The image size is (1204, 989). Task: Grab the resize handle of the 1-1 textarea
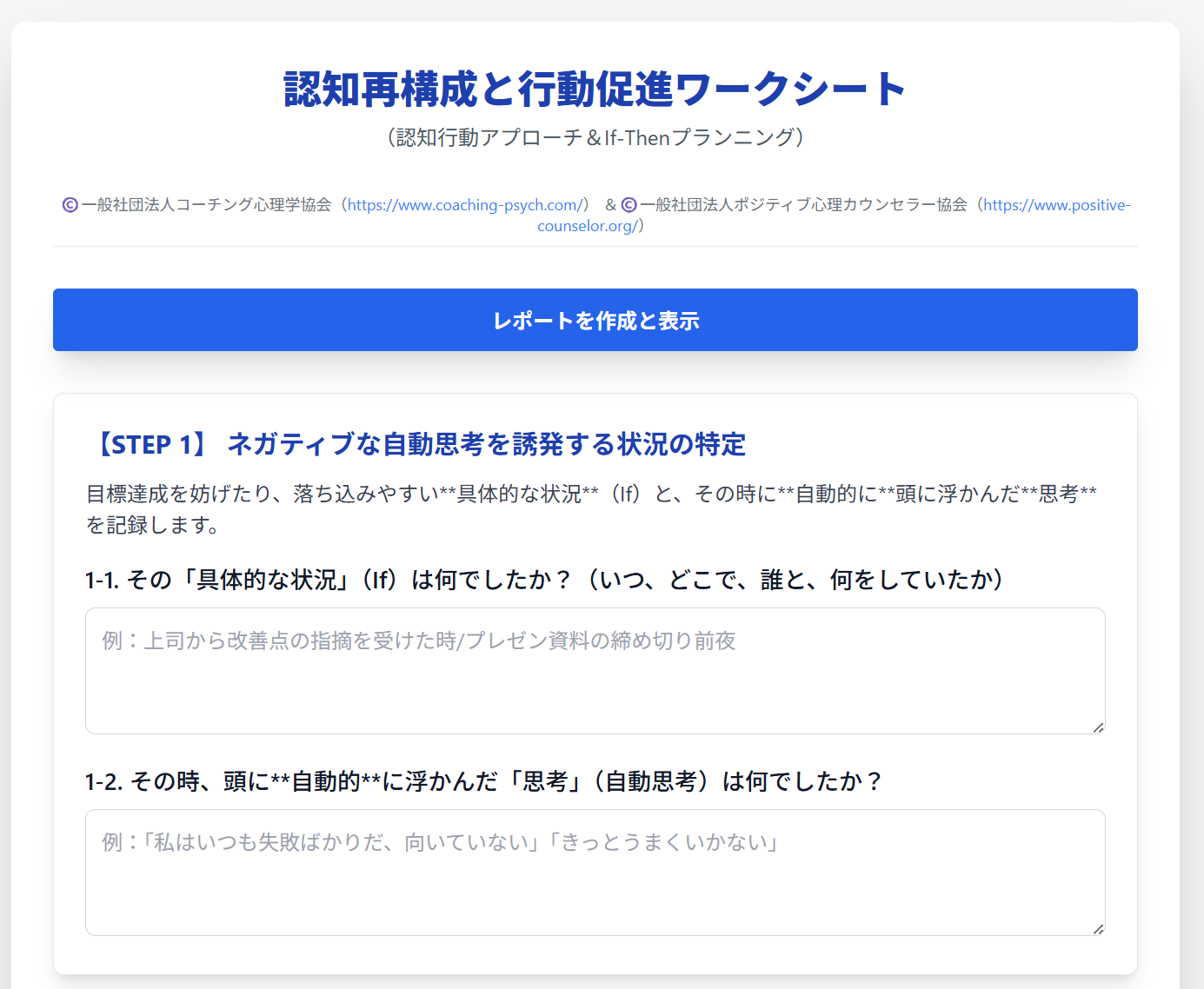tap(1098, 727)
